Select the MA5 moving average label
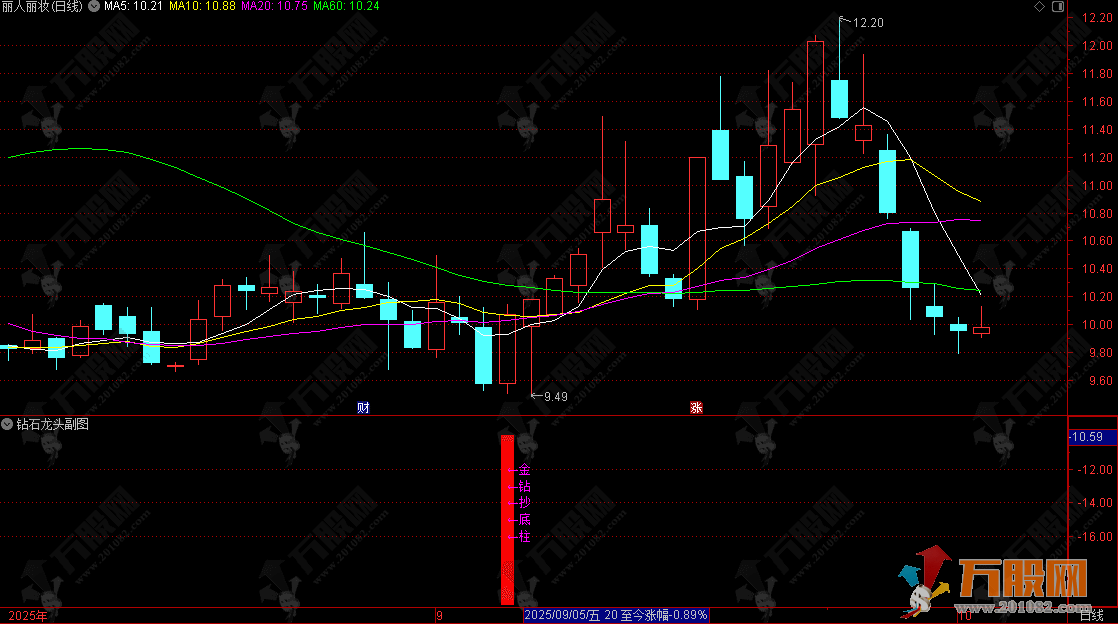Image resolution: width=1118 pixels, height=624 pixels. (133, 7)
